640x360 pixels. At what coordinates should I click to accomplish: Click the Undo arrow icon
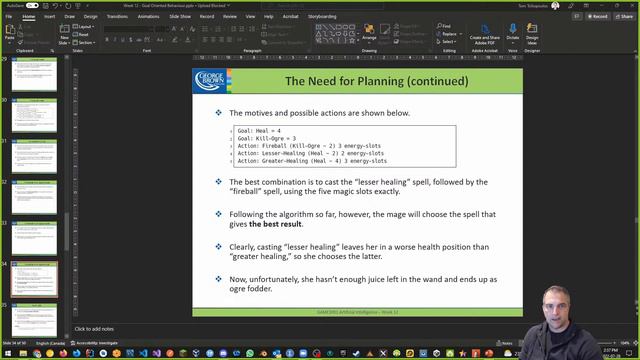pyautogui.click(x=56, y=6)
